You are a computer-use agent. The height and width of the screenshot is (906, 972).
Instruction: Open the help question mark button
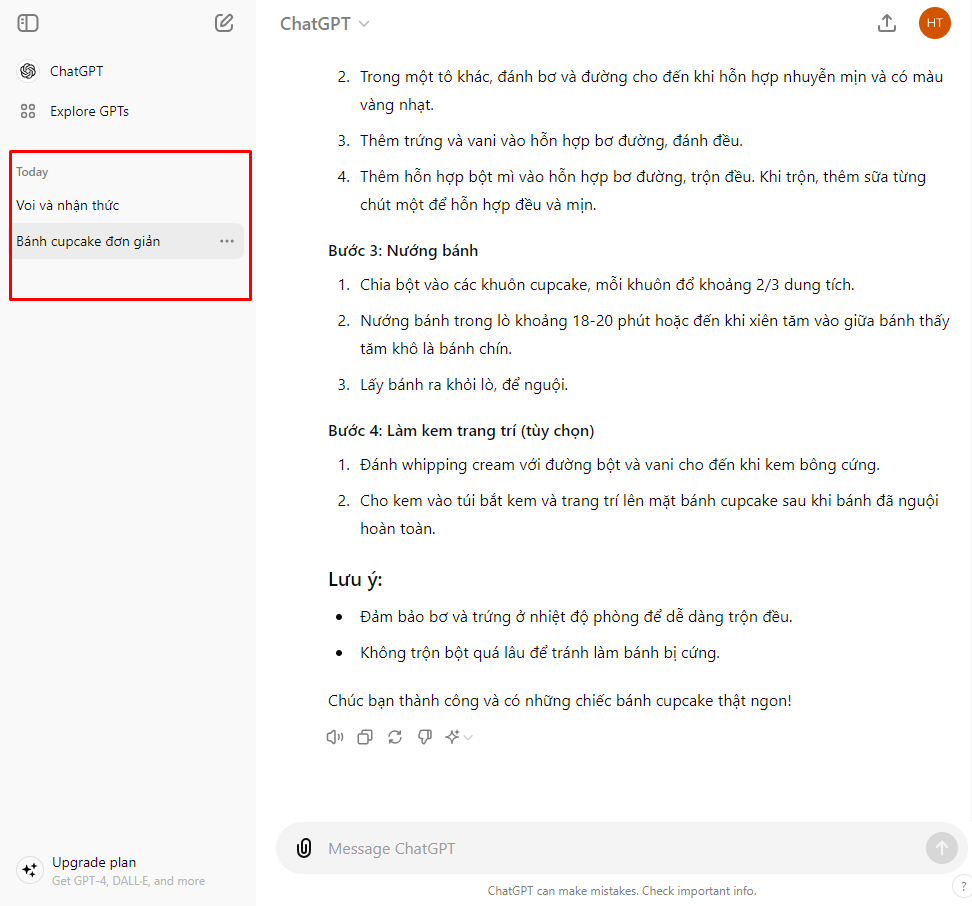coord(963,887)
